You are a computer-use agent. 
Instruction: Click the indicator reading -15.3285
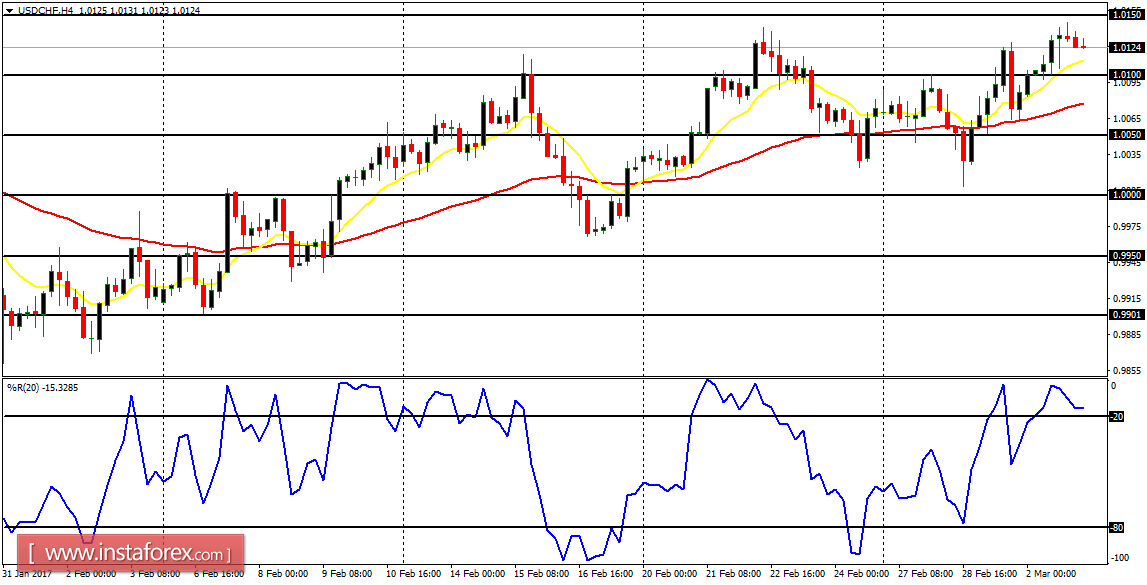pos(62,388)
